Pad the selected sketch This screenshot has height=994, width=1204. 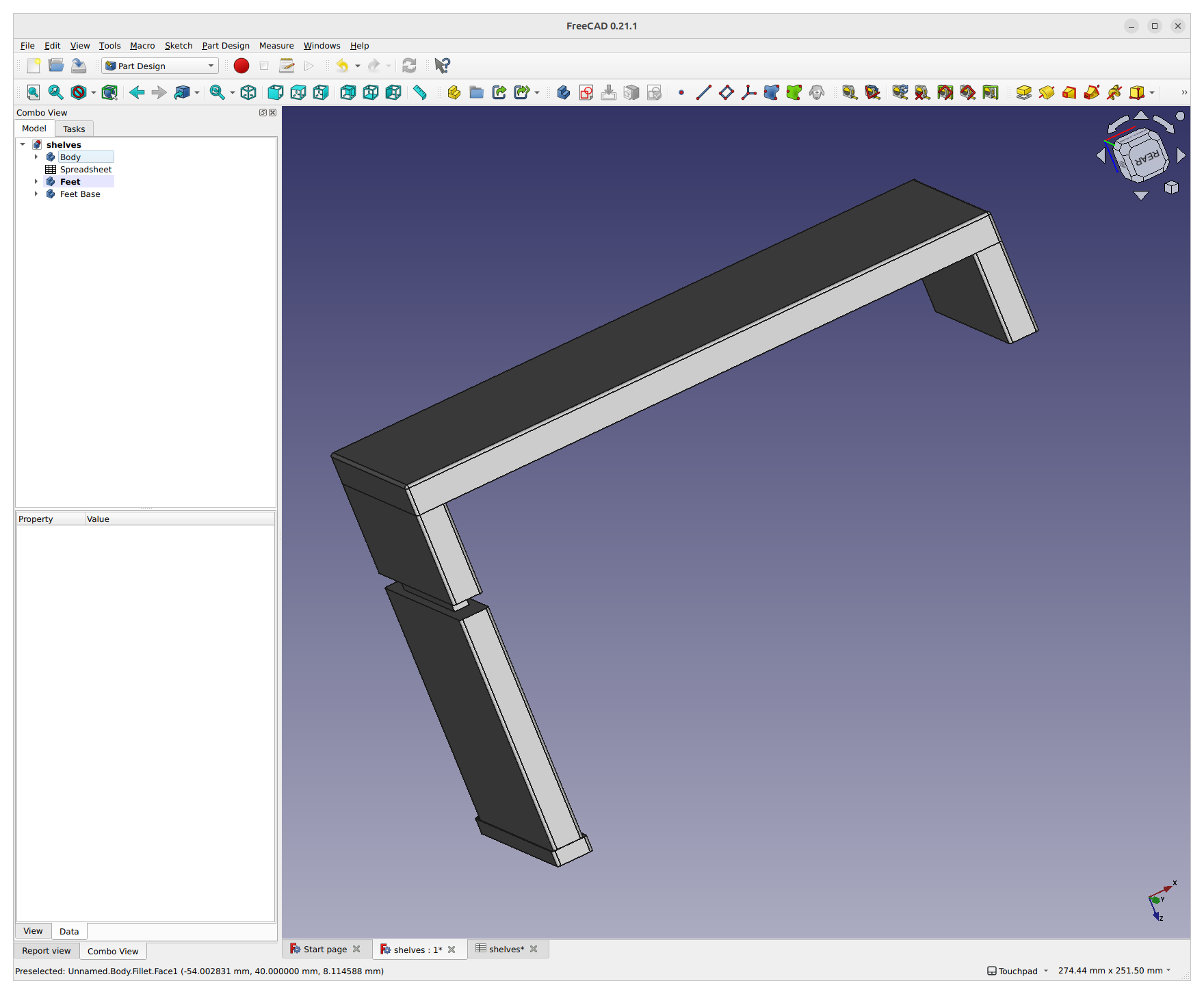pyautogui.click(x=1024, y=92)
